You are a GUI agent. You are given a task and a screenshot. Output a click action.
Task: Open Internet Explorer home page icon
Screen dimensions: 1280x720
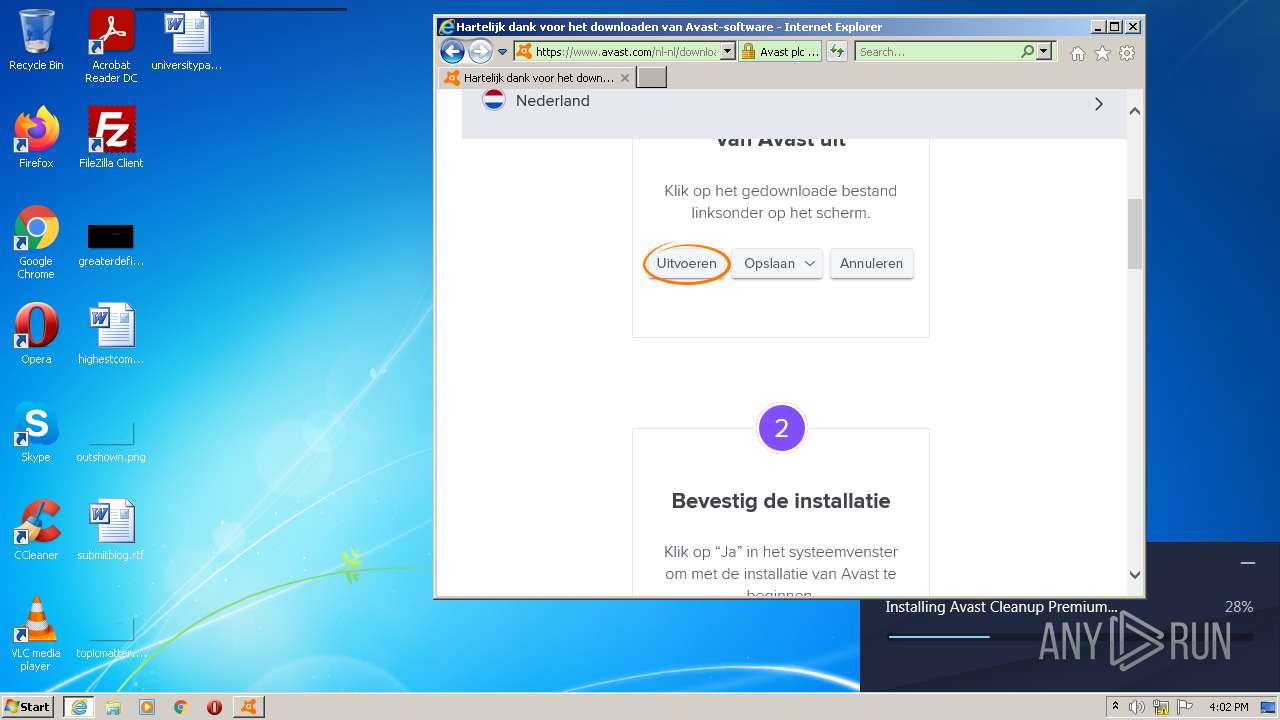pyautogui.click(x=1077, y=53)
